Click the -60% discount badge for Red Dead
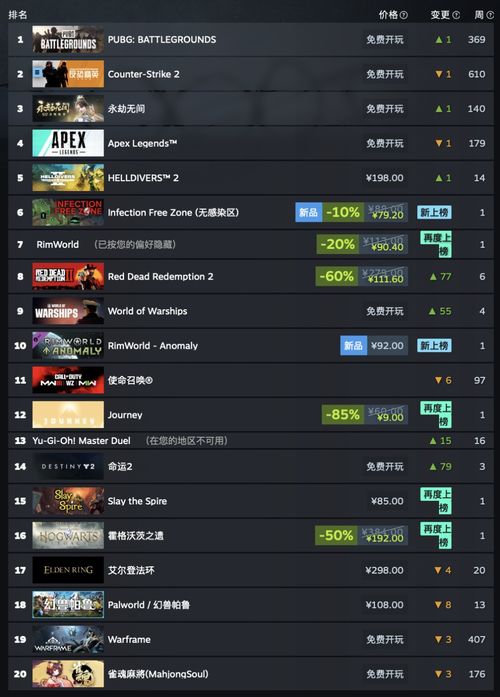Viewport: 500px width, 697px height. (x=336, y=276)
